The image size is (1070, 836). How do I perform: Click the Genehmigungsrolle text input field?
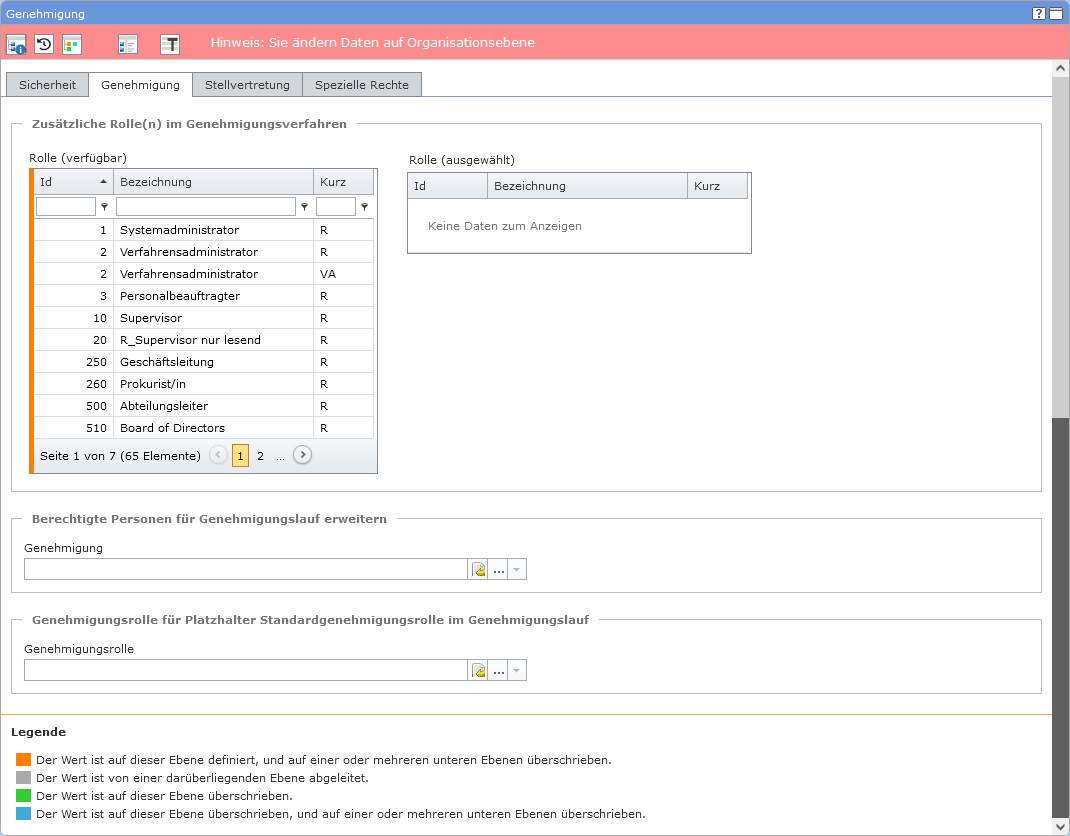pos(246,671)
